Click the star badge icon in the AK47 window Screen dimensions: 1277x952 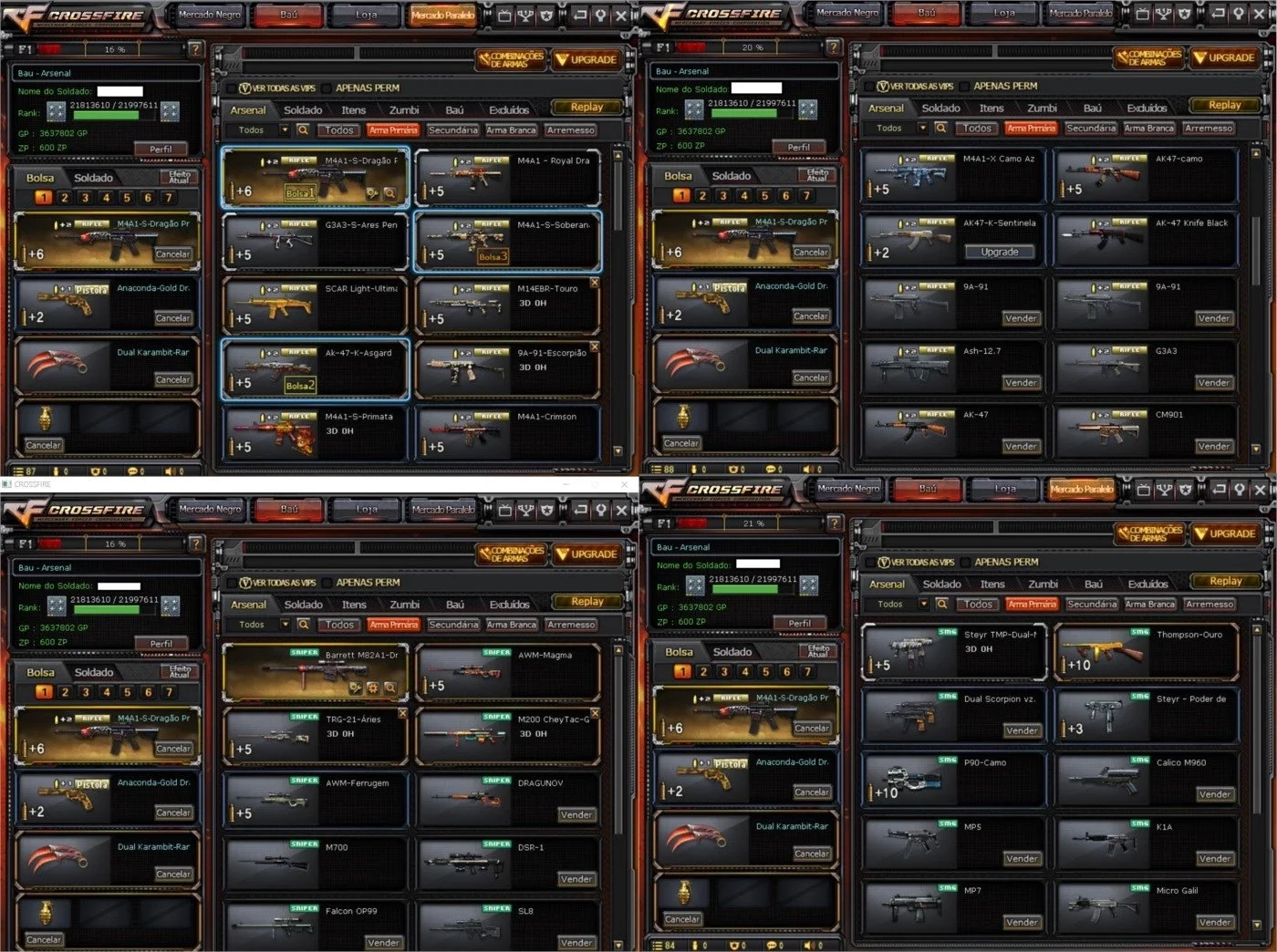pyautogui.click(x=1185, y=14)
